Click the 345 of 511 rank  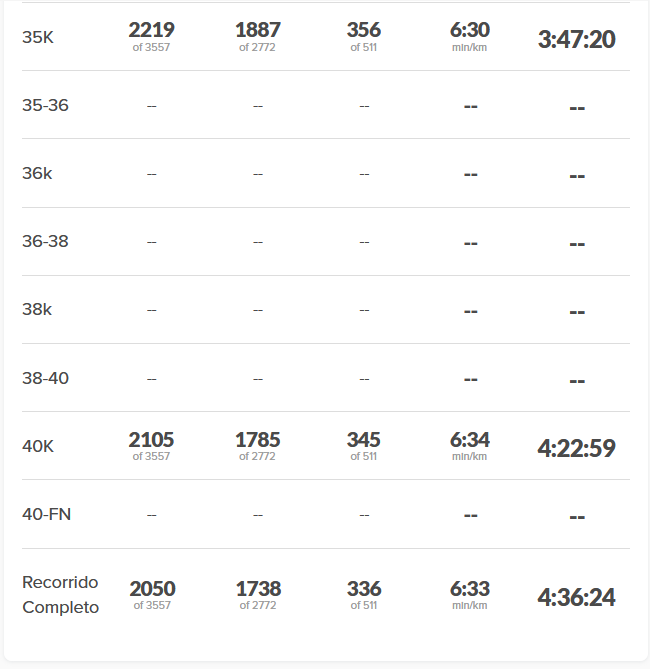coord(363,440)
